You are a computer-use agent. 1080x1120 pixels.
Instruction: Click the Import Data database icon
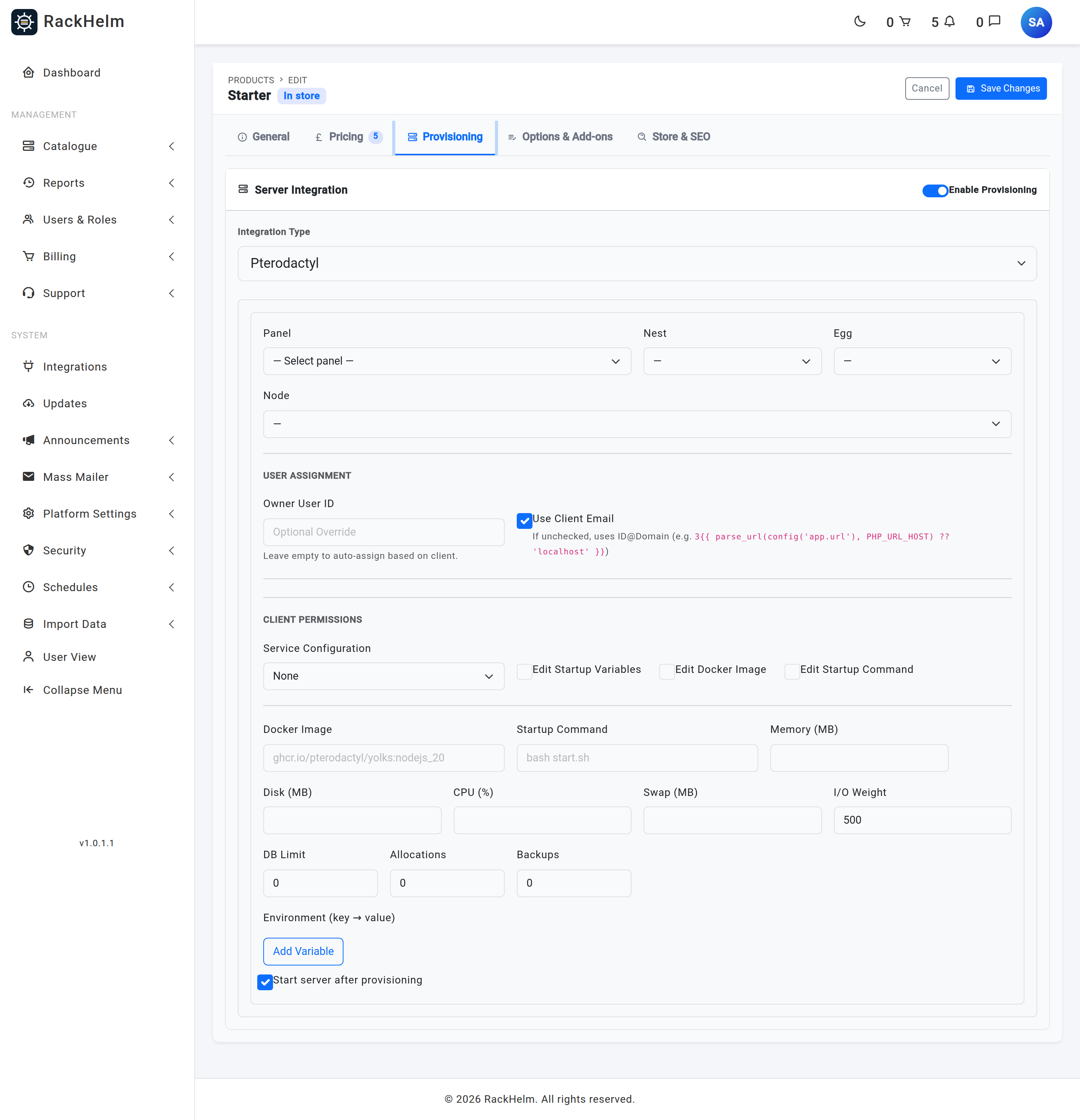(x=28, y=623)
